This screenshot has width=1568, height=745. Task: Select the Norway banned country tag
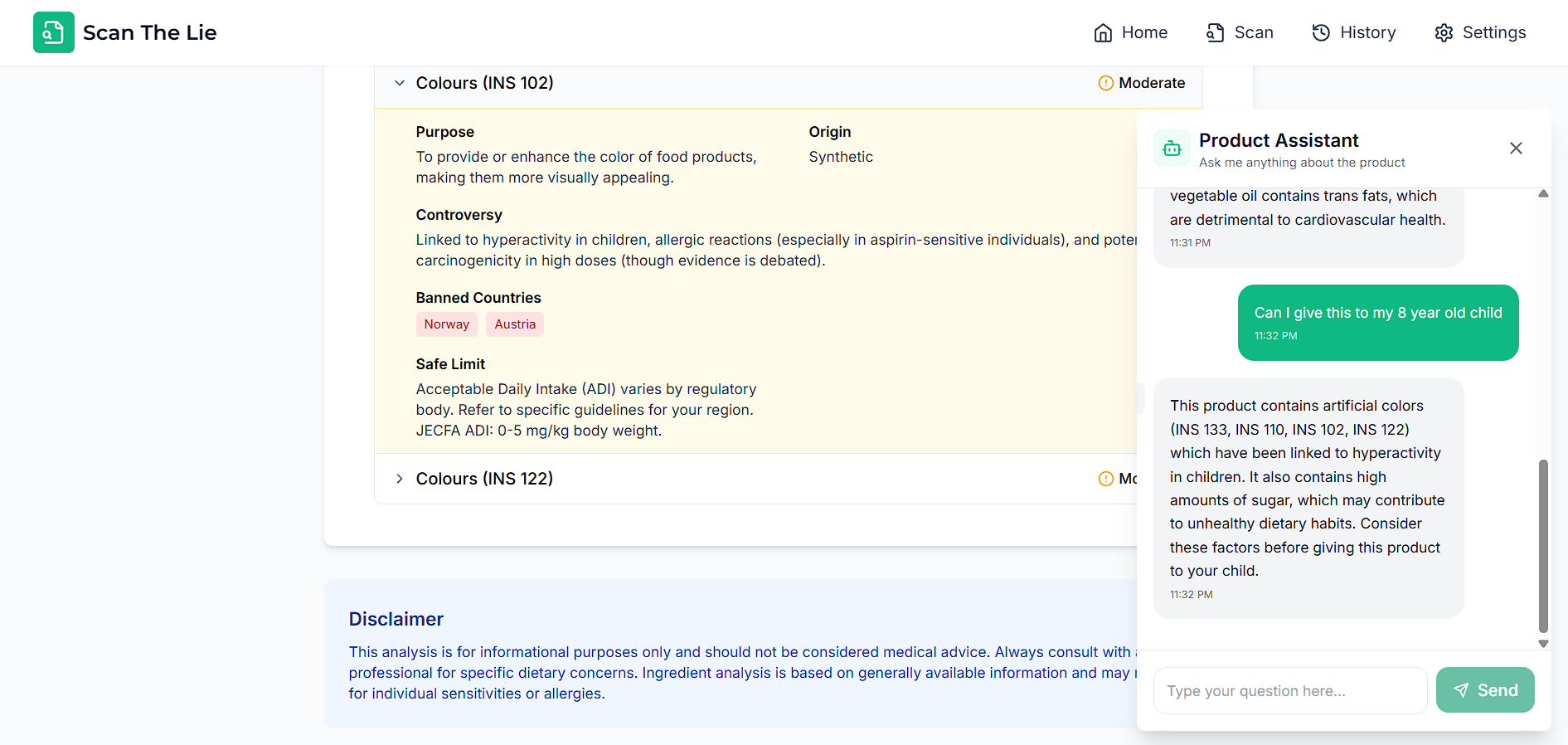(x=446, y=324)
